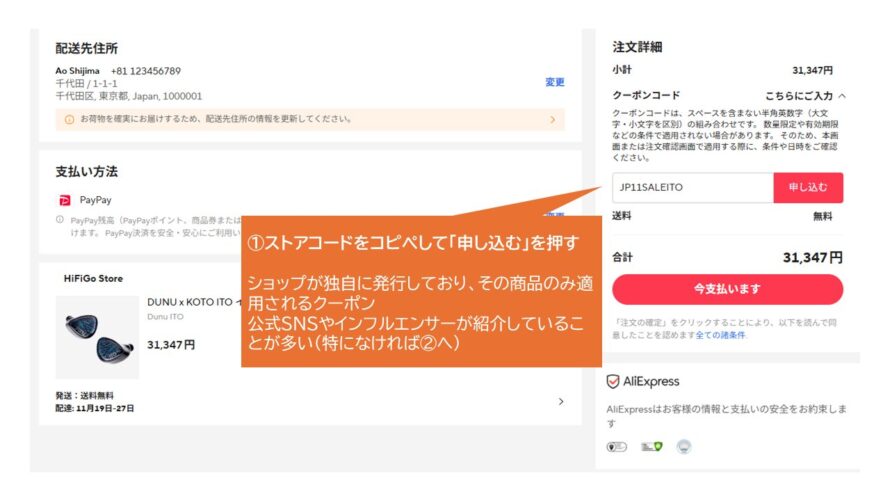Click the 申し込む apply button
The height and width of the screenshot is (501, 890).
(808, 188)
